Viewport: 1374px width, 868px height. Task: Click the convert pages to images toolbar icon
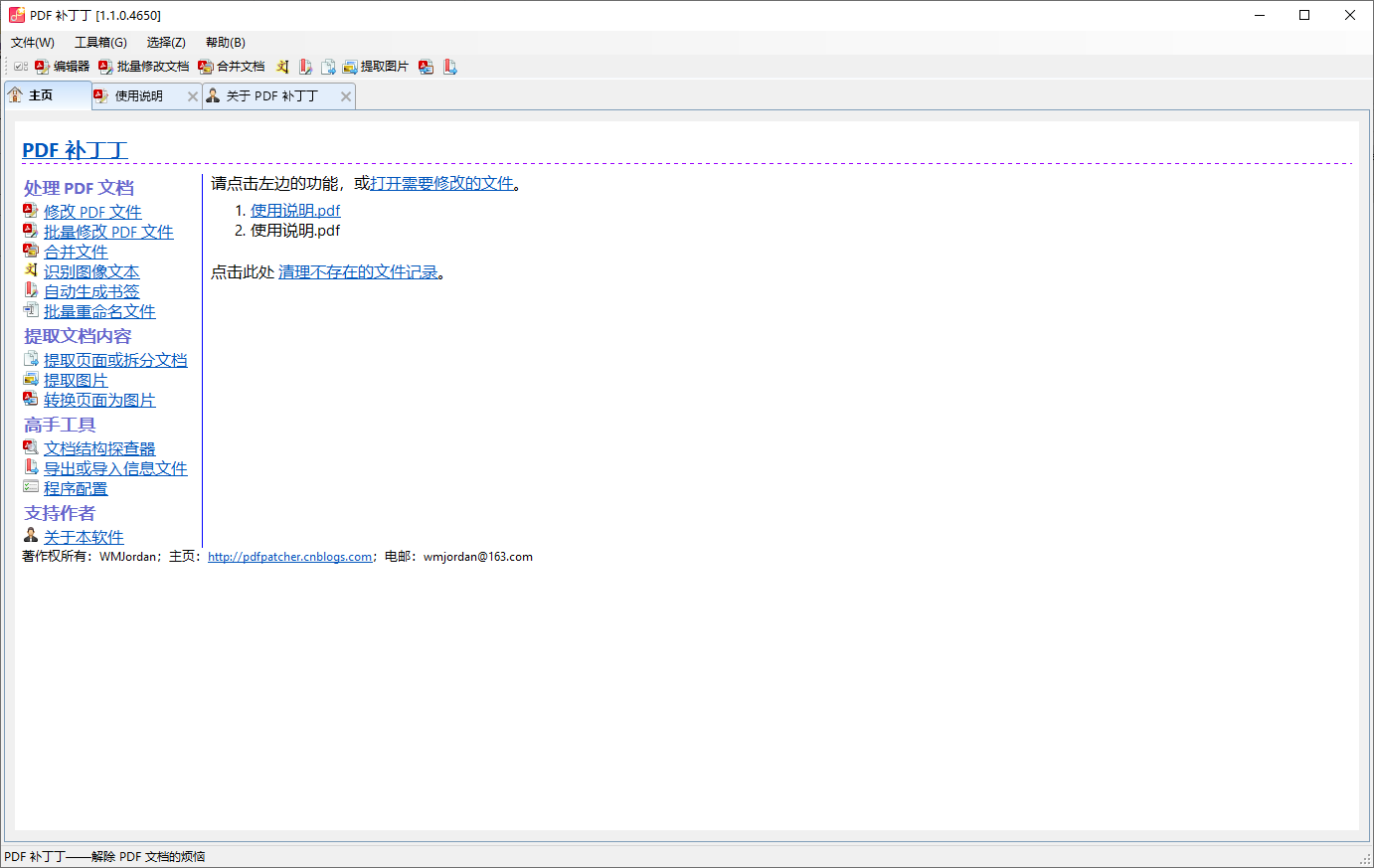pyautogui.click(x=427, y=67)
